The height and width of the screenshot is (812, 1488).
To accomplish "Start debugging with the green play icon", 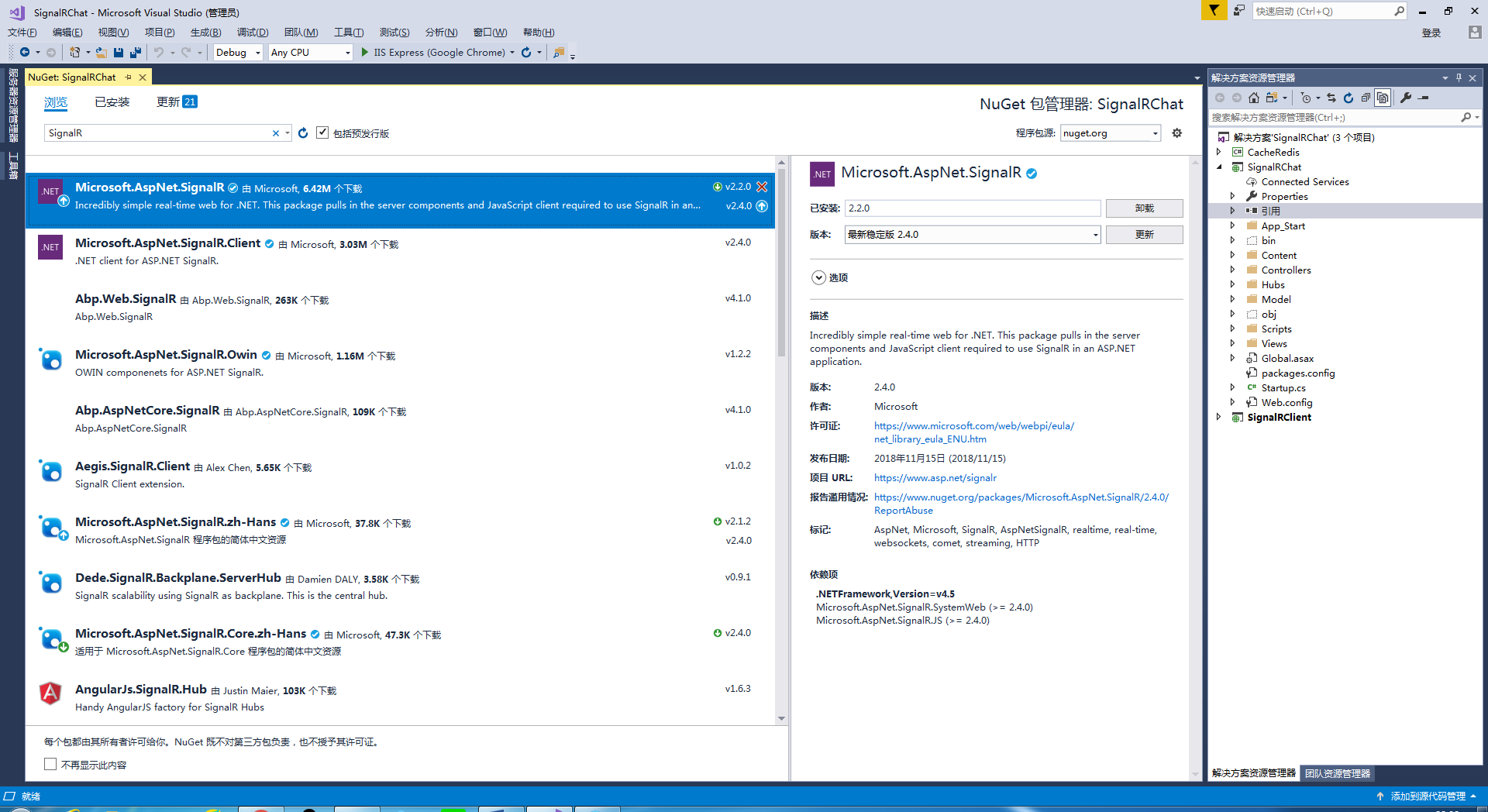I will (365, 52).
